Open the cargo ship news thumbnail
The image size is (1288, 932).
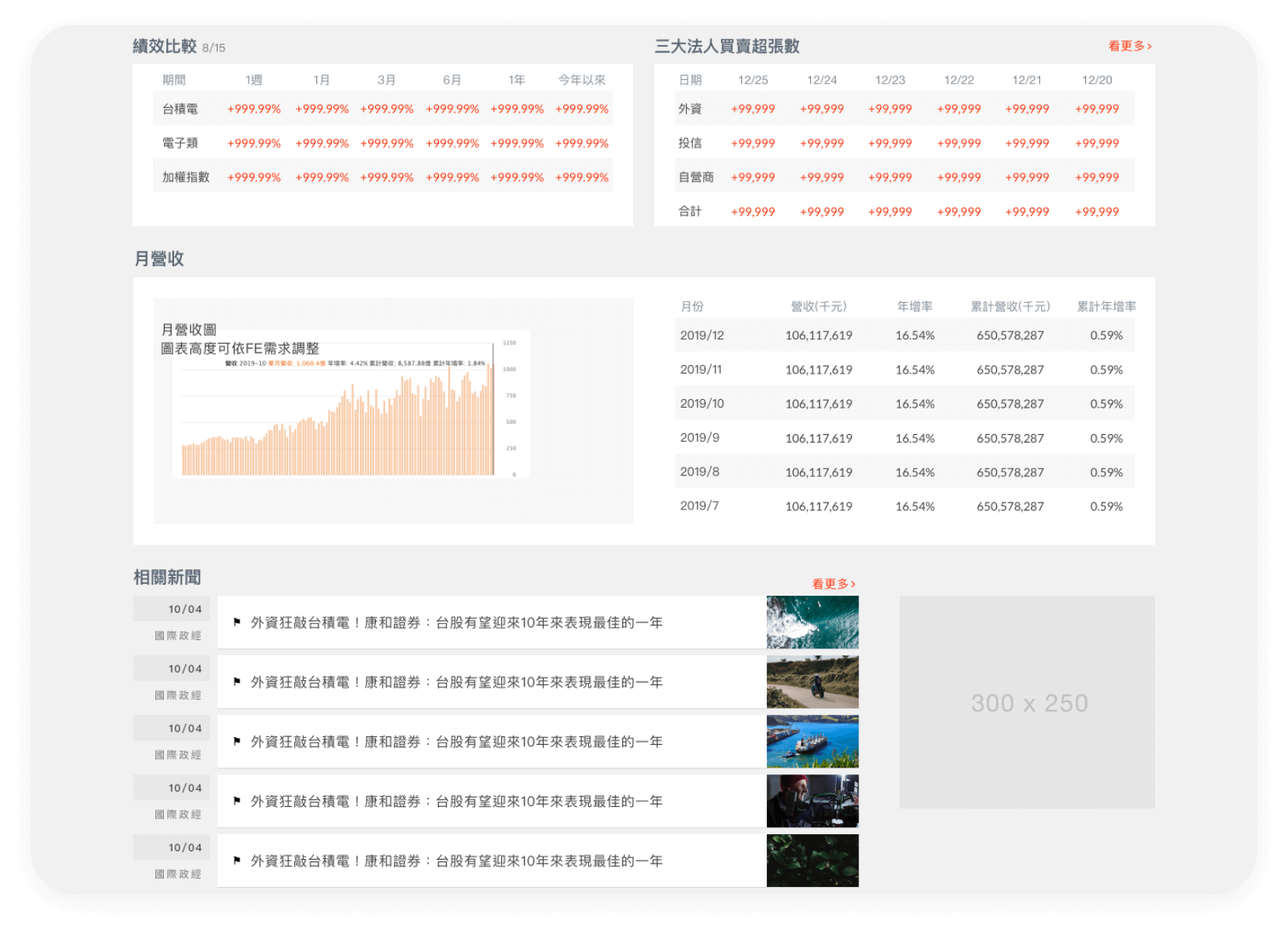[812, 742]
